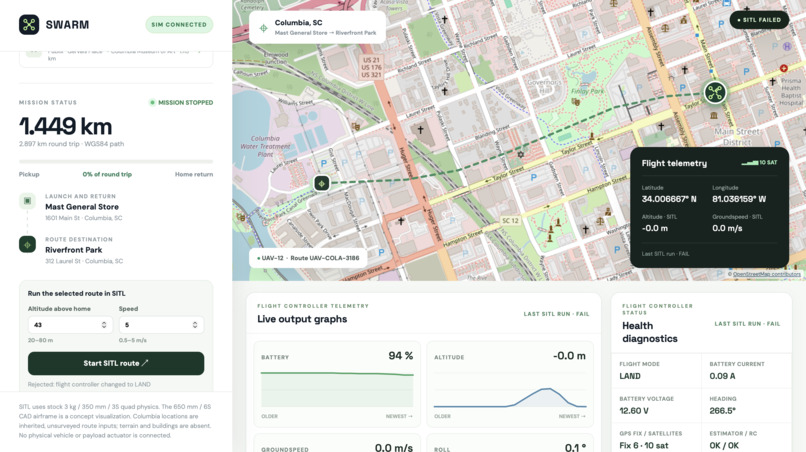Click Rejected: flight controller changed to LAND message
Screen dimensions: 806x452
coord(89,384)
